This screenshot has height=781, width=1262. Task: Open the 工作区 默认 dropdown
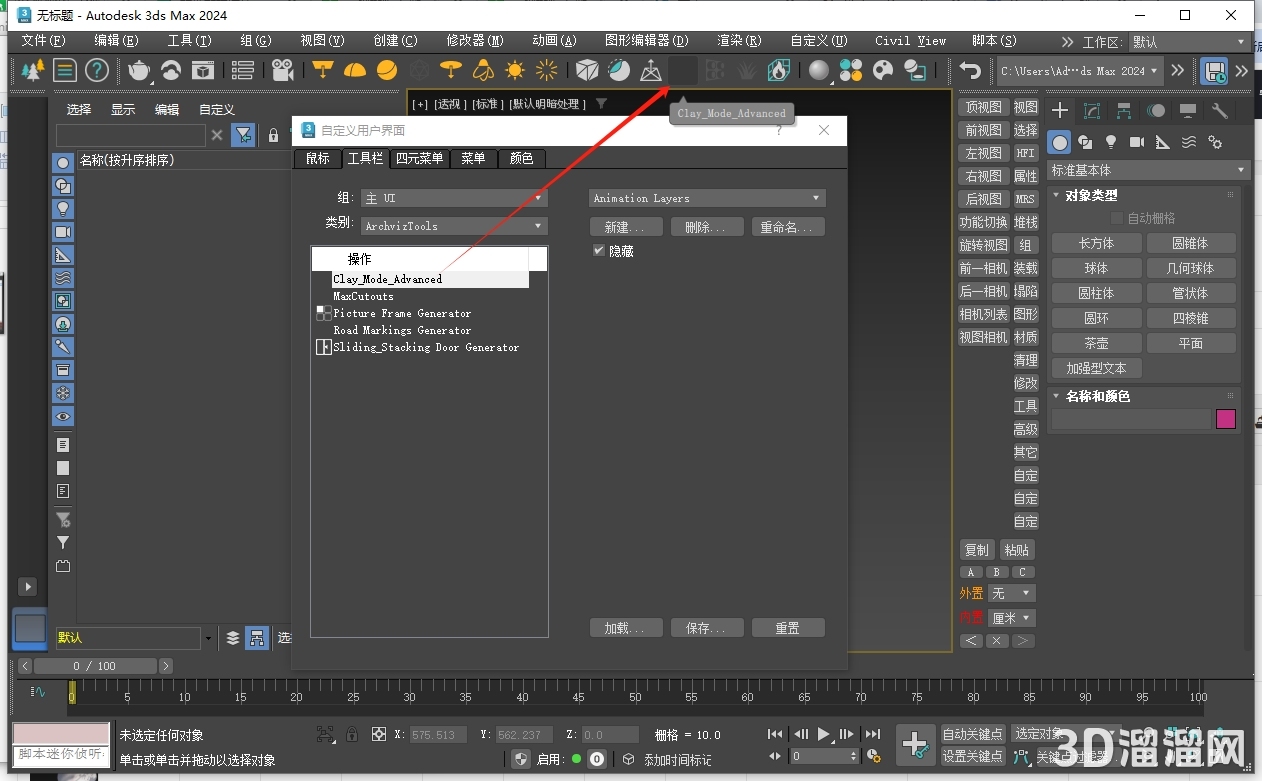point(1188,42)
